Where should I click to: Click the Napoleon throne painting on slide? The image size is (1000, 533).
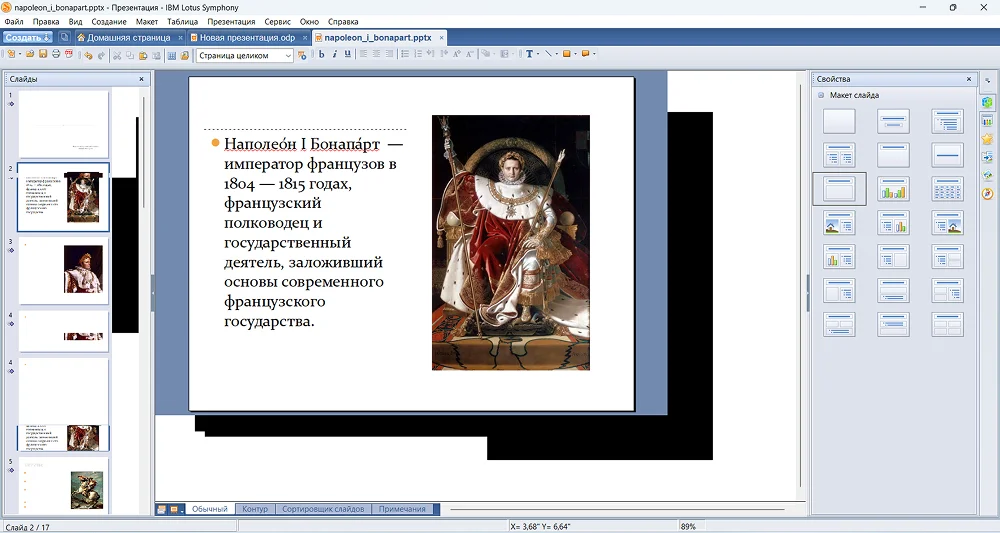511,242
